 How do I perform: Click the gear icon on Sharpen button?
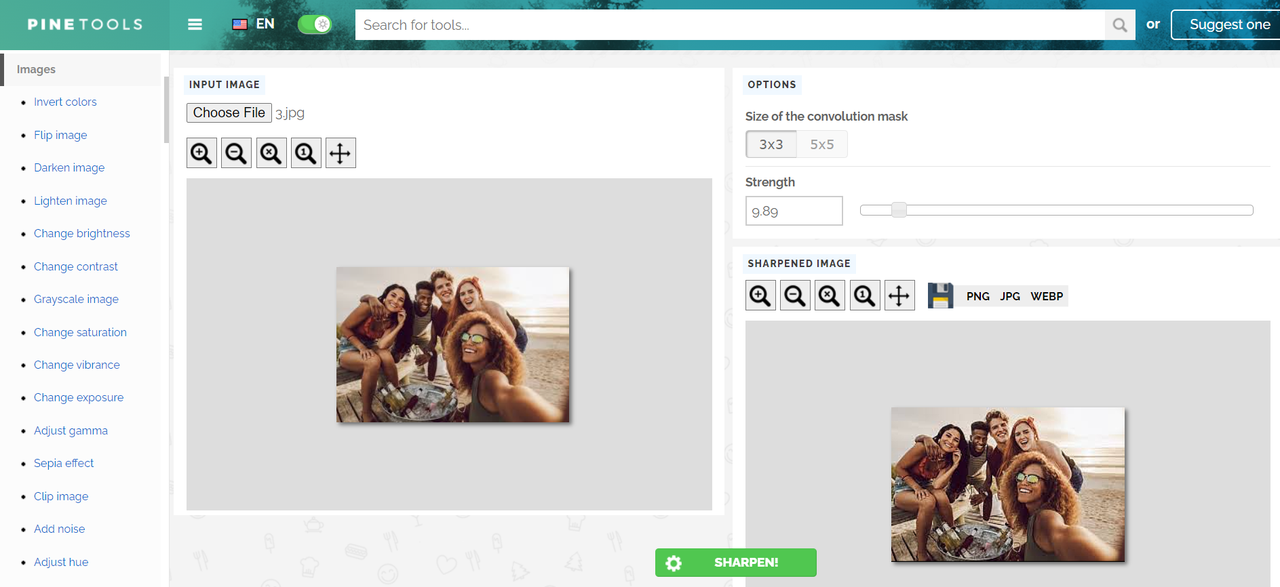click(673, 563)
